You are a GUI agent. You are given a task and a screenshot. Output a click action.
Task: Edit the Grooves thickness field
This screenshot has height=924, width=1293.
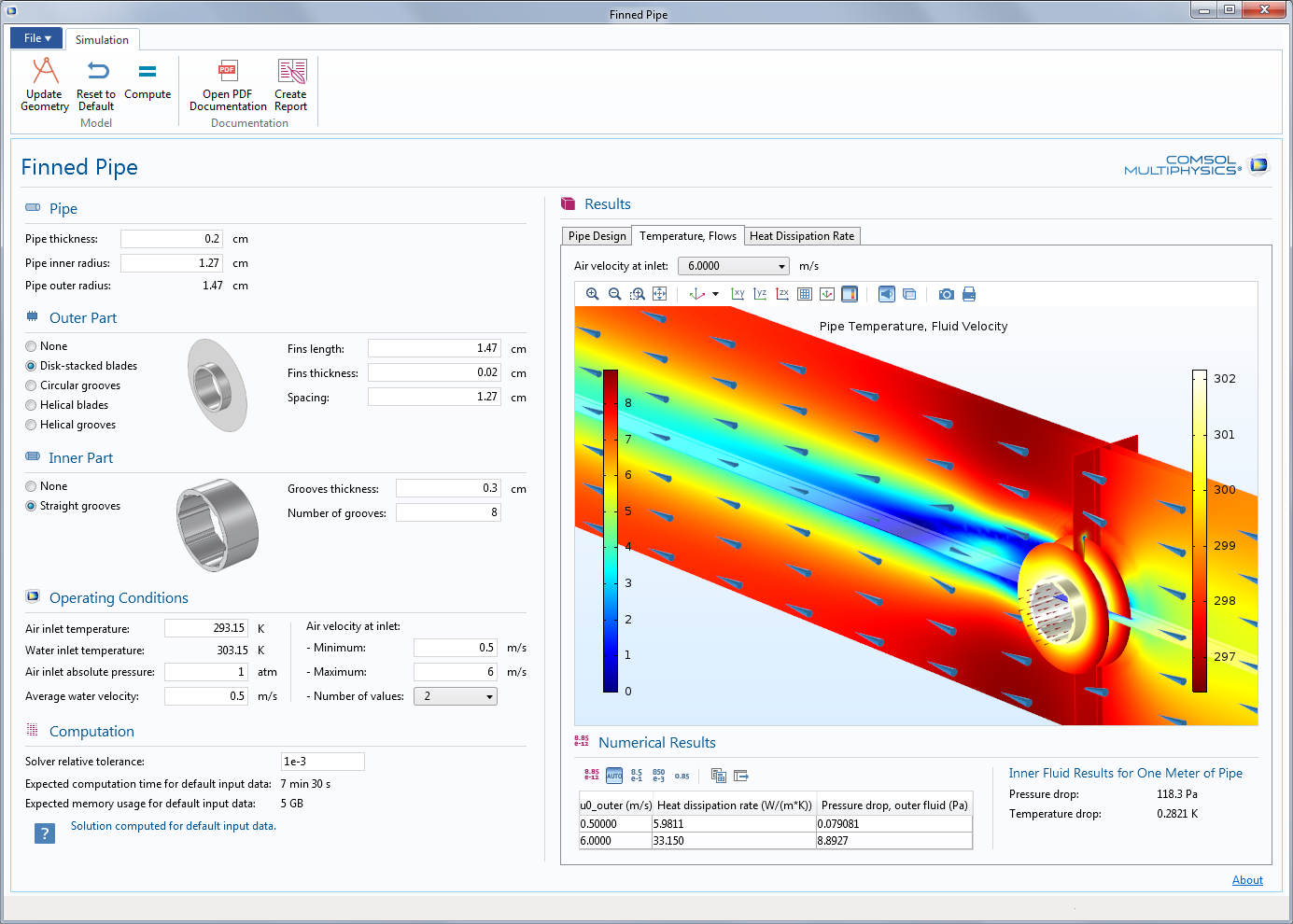[x=448, y=488]
